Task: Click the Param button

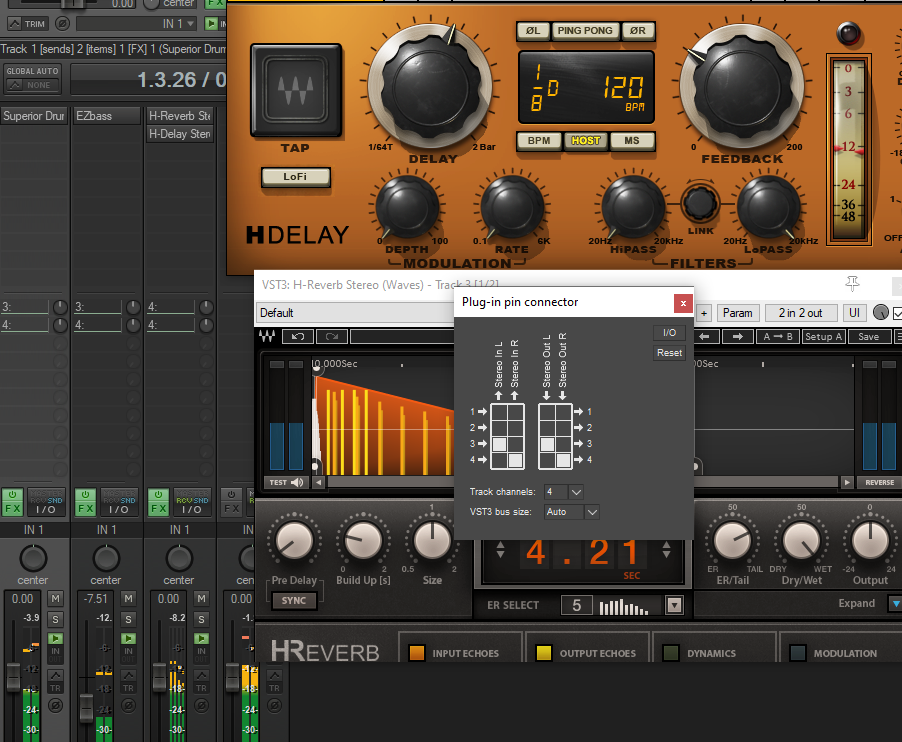Action: (737, 313)
